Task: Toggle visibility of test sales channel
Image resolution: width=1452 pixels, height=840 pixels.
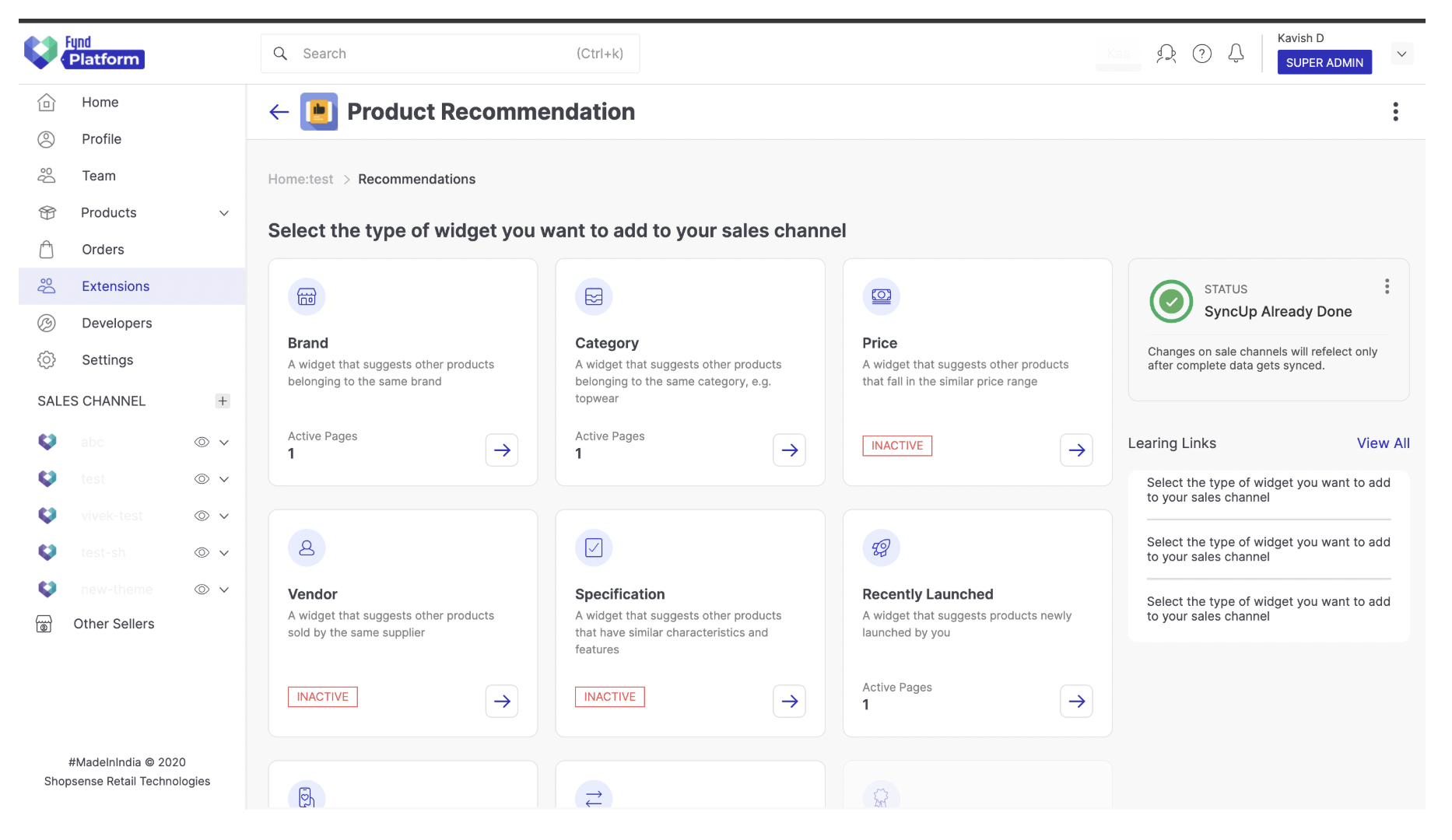Action: point(202,478)
